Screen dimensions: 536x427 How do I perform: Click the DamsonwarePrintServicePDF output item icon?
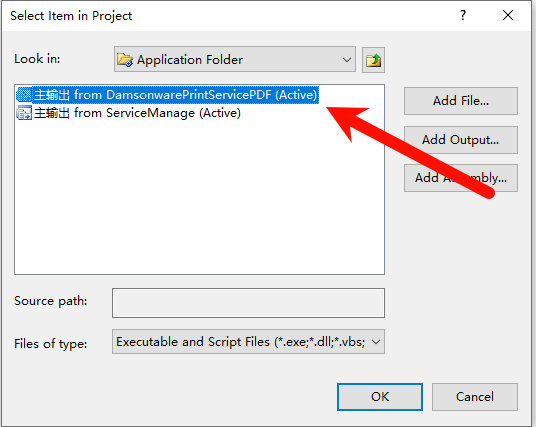tap(24, 95)
